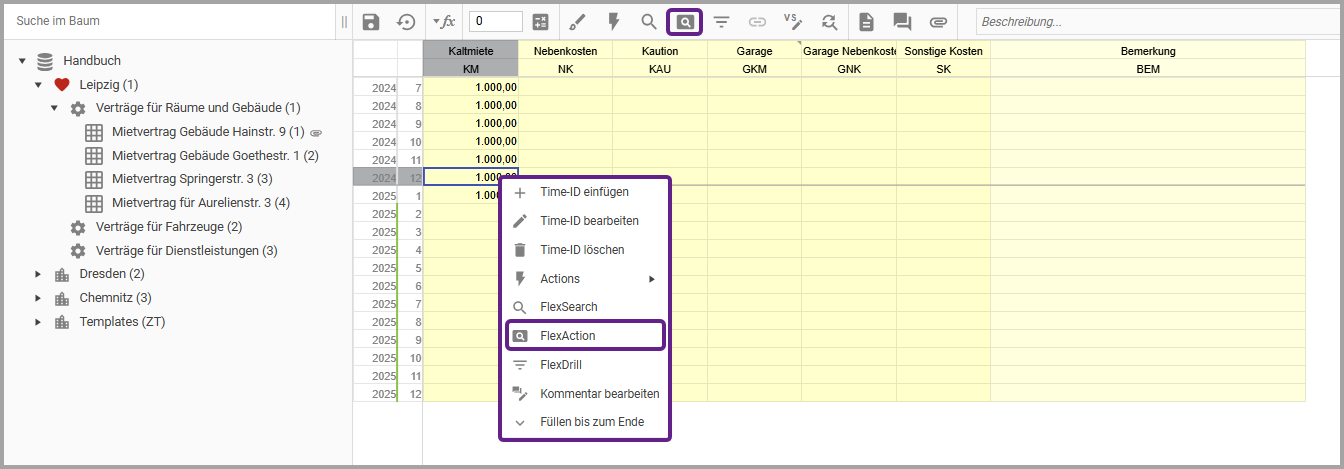1344x469 pixels.
Task: Expand the Dresden tree node
Action: (38, 274)
